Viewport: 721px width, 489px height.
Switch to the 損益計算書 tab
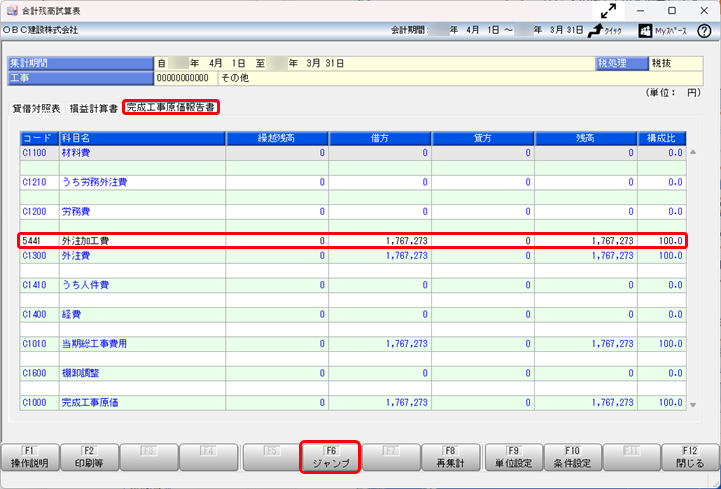pos(93,107)
